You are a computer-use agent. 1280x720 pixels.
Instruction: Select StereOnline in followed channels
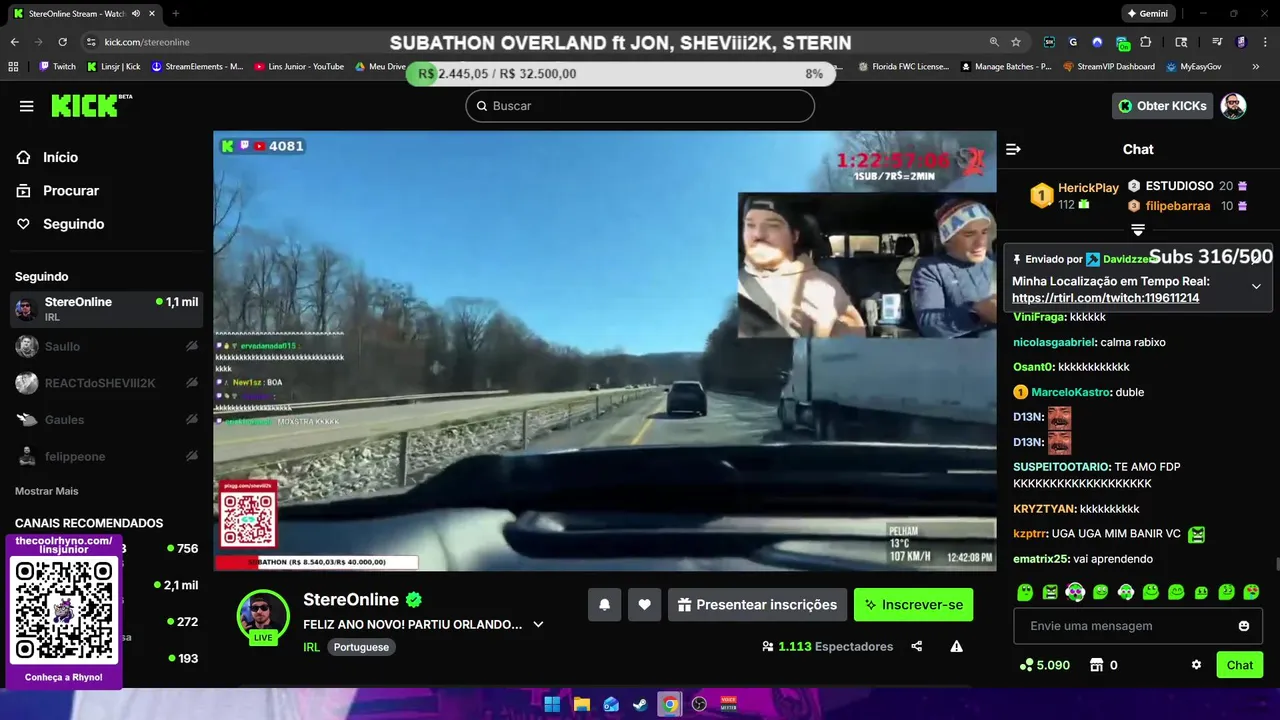(106, 309)
